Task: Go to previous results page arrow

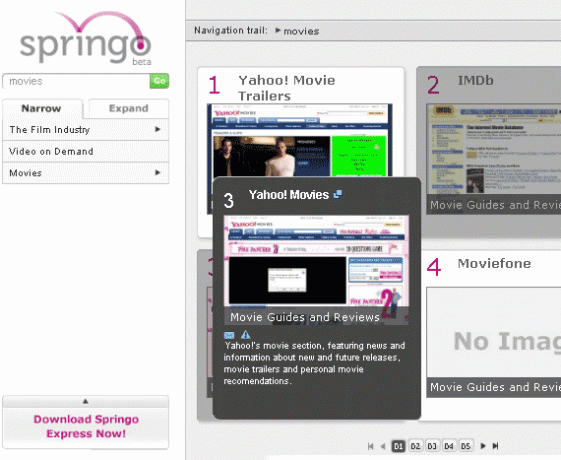Action: point(383,446)
